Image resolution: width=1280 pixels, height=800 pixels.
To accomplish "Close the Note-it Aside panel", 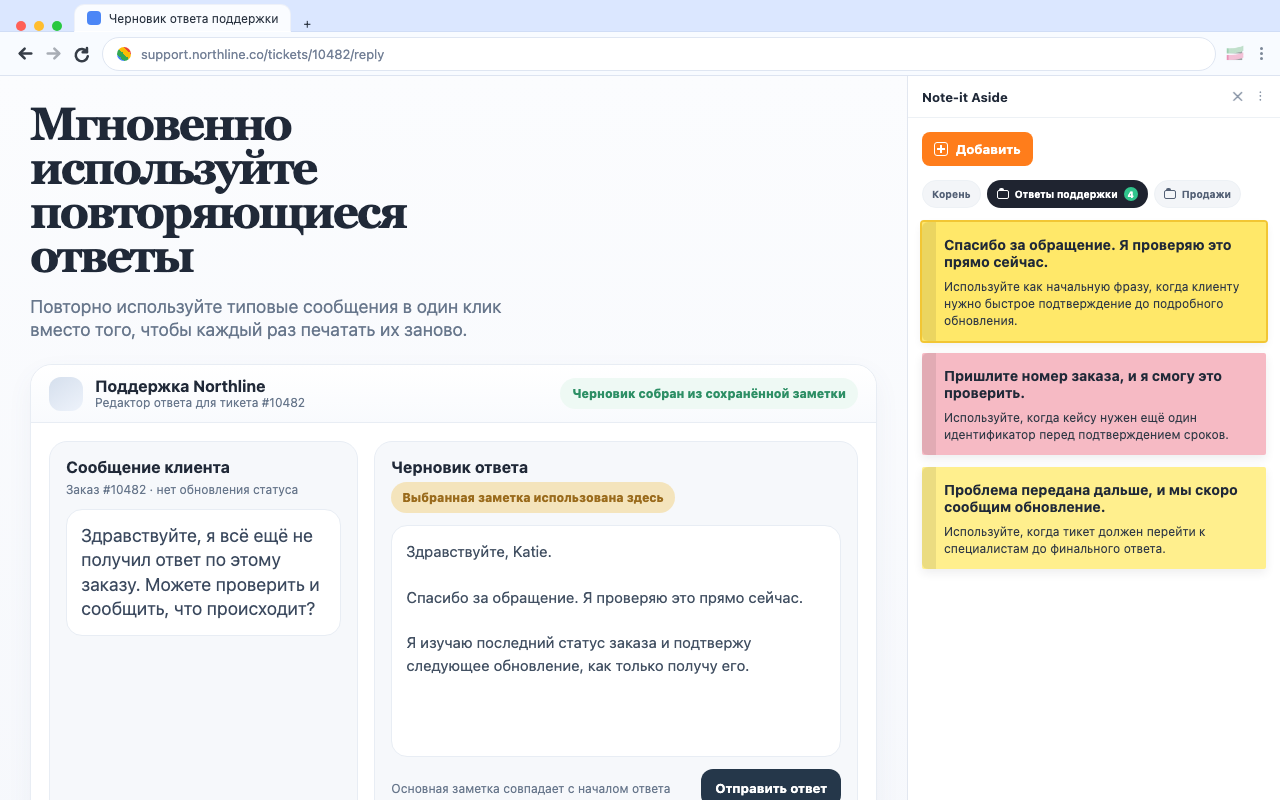I will pyautogui.click(x=1237, y=96).
